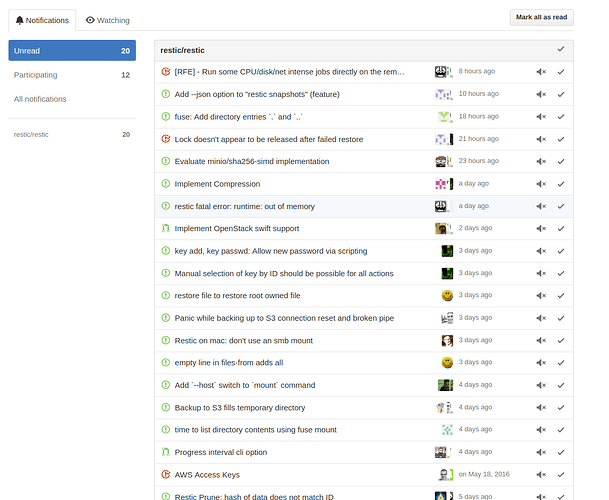This screenshot has height=500, width=609.
Task: Select the Participating filter
Action: (72, 75)
